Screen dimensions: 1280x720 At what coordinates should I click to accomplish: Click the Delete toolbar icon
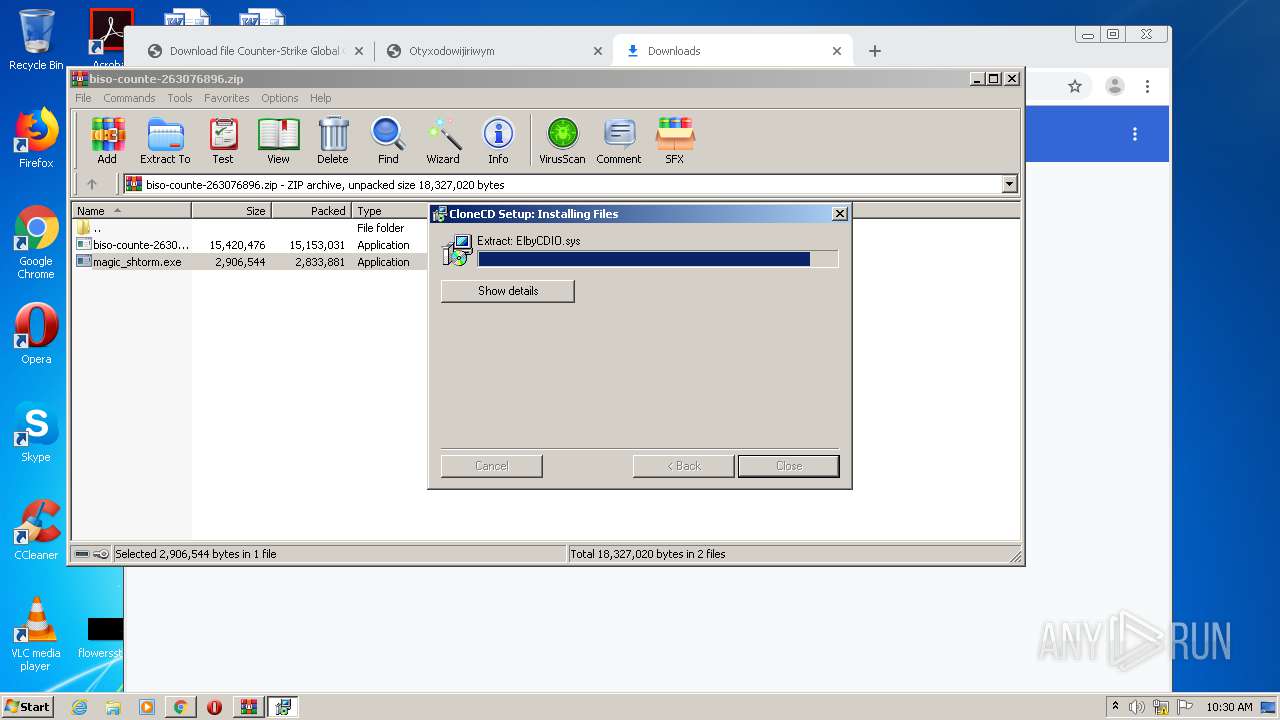333,140
